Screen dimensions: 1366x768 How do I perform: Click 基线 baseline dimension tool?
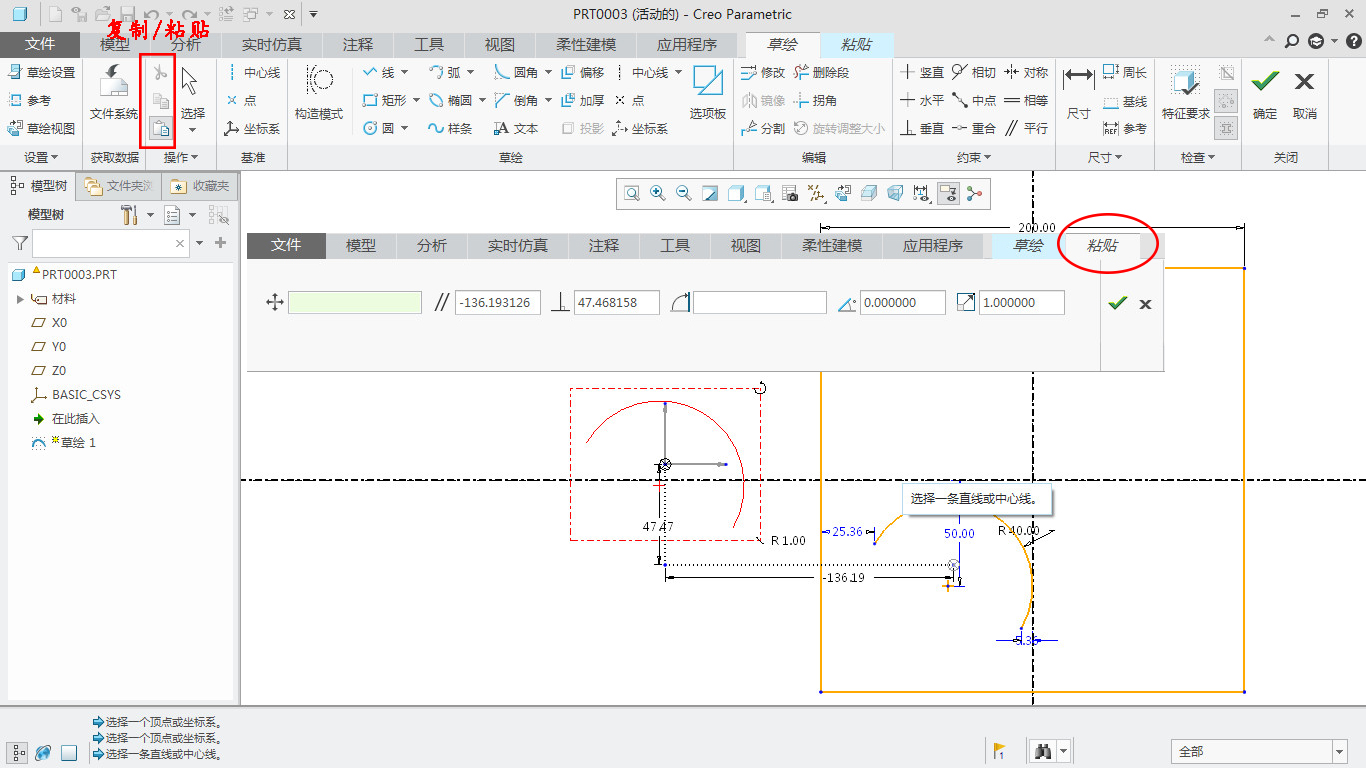(x=1125, y=101)
